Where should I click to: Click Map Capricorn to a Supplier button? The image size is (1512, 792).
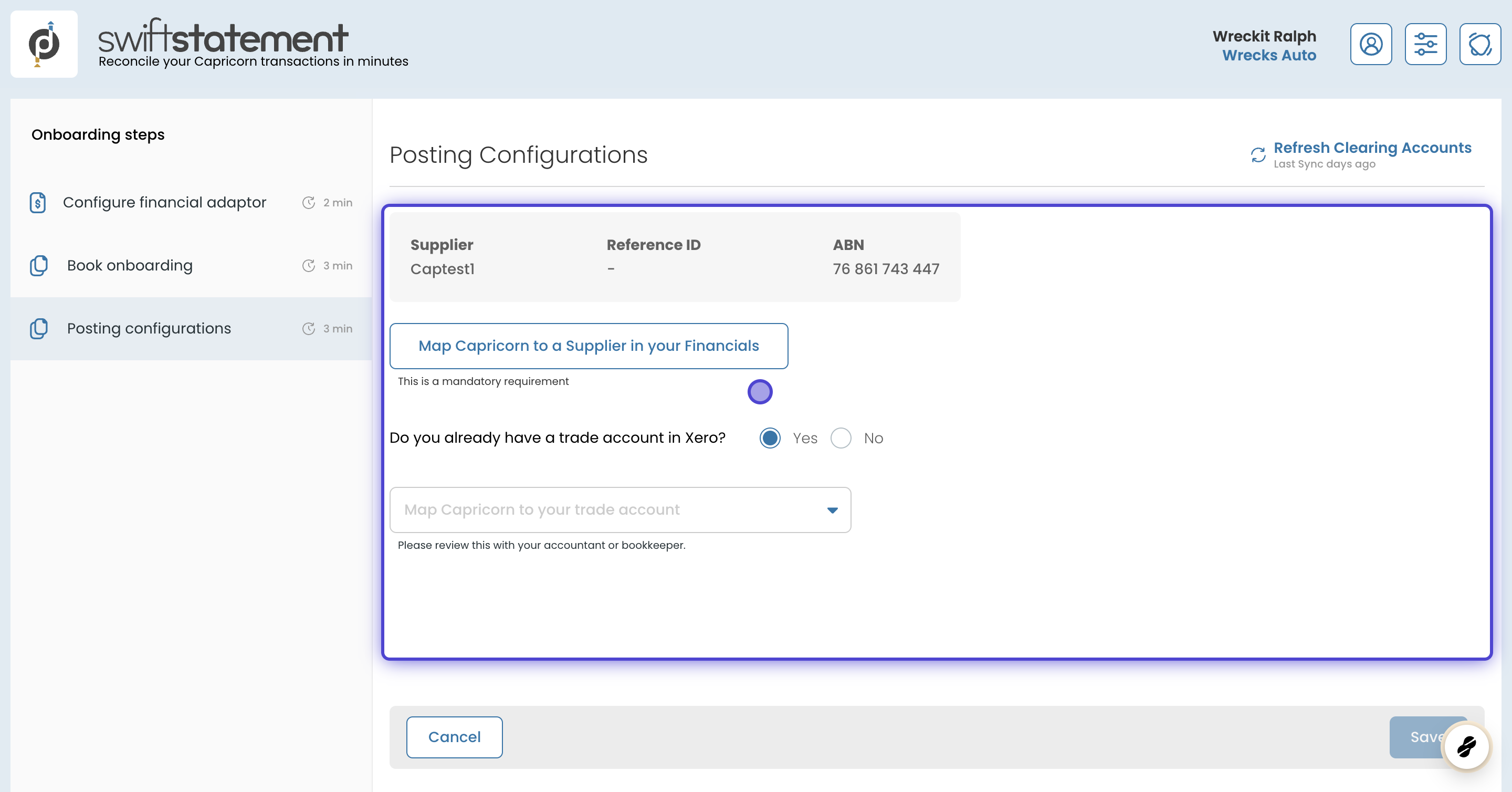point(589,346)
